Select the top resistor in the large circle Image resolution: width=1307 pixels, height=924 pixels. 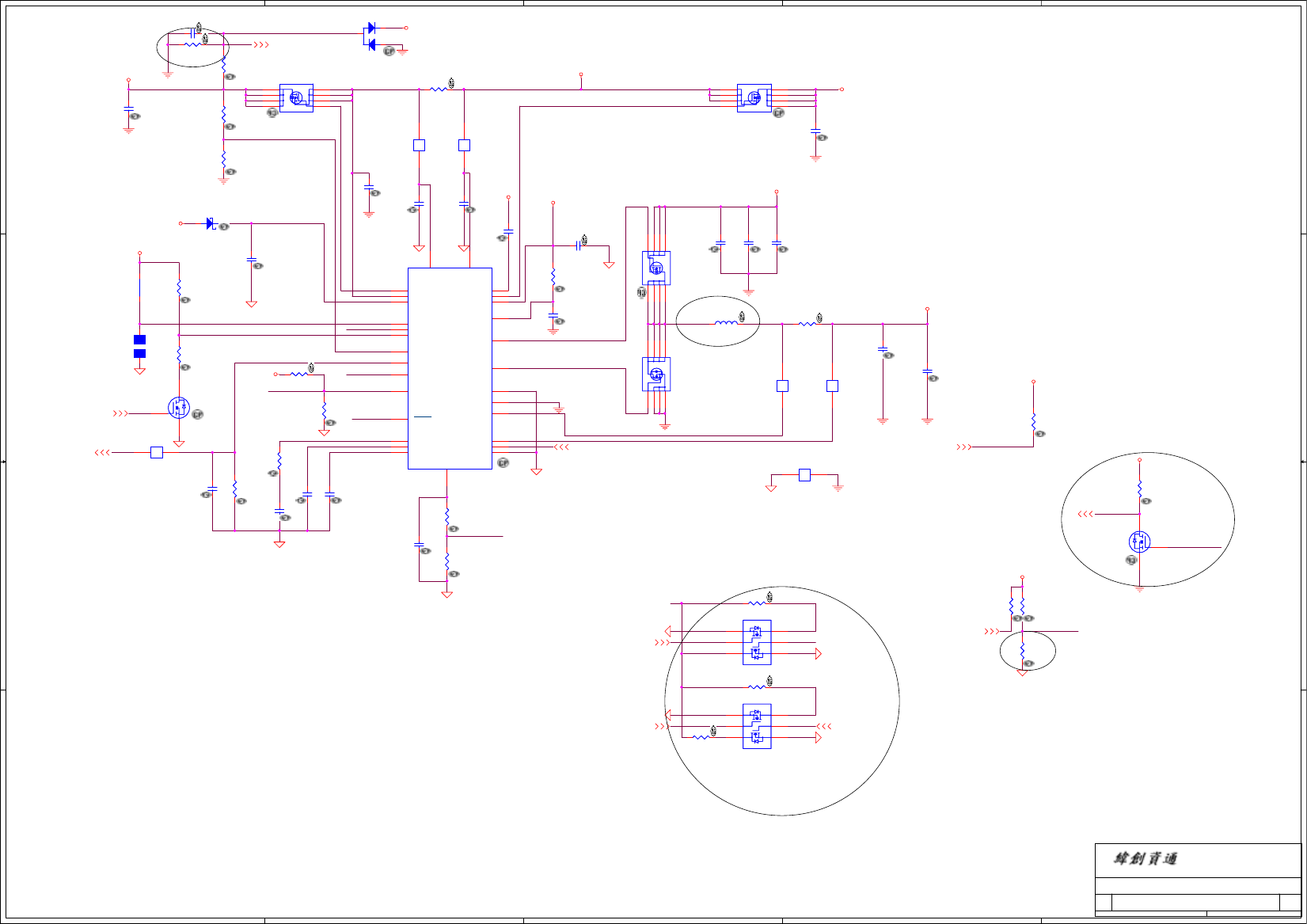[x=757, y=603]
